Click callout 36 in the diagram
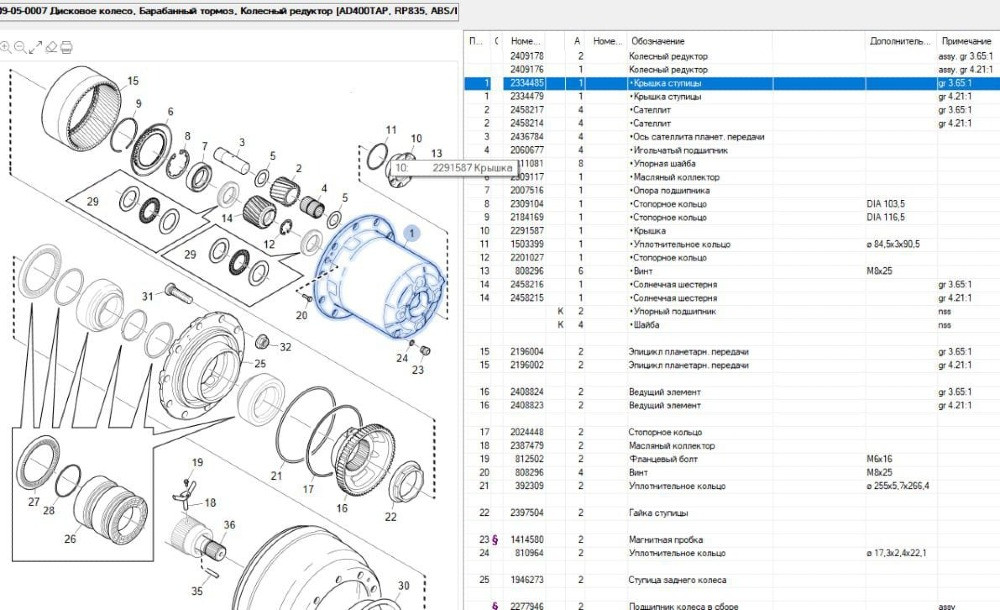This screenshot has height=610, width=1000. point(229,525)
